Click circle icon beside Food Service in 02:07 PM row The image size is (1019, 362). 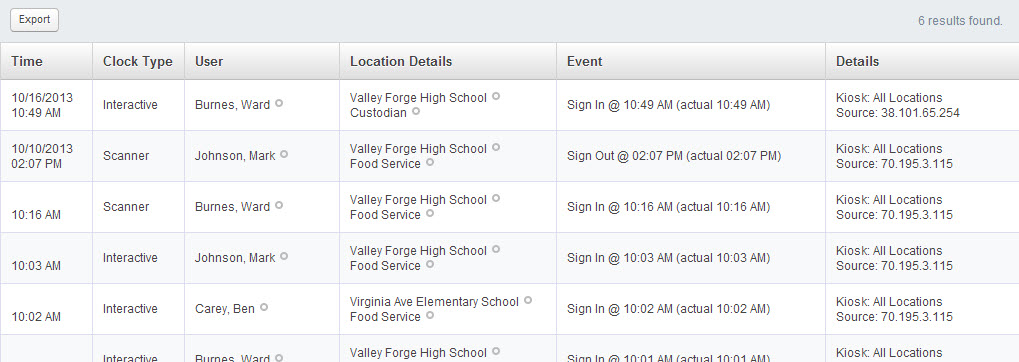pyautogui.click(x=430, y=162)
